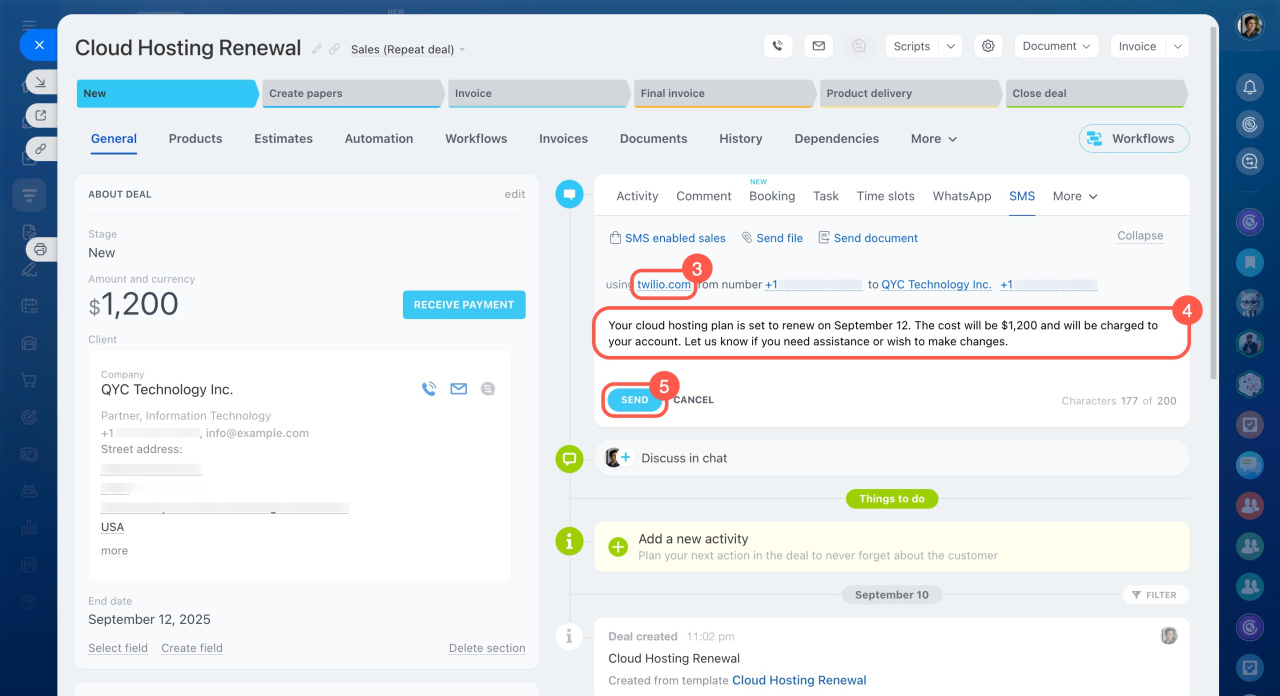The image size is (1280, 696).
Task: Email the company via envelope icon in client card
Action: tap(459, 389)
